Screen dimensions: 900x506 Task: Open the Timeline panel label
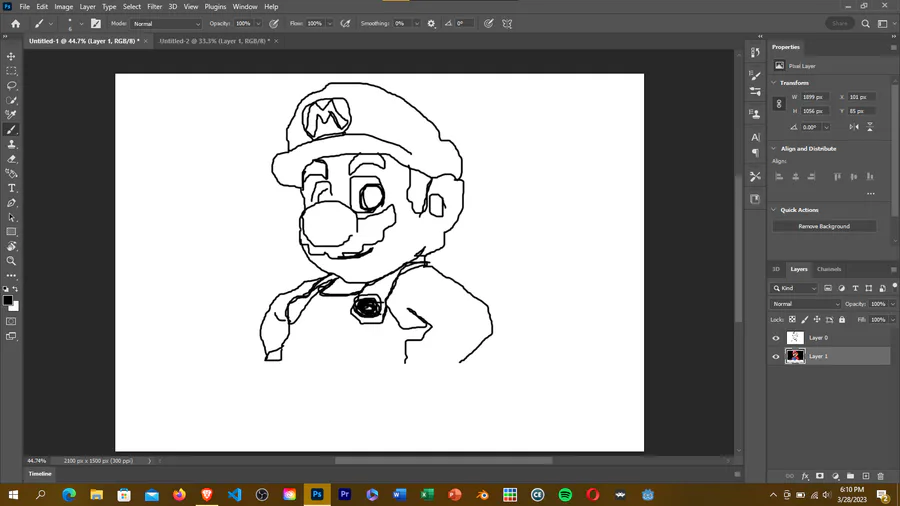(40, 474)
